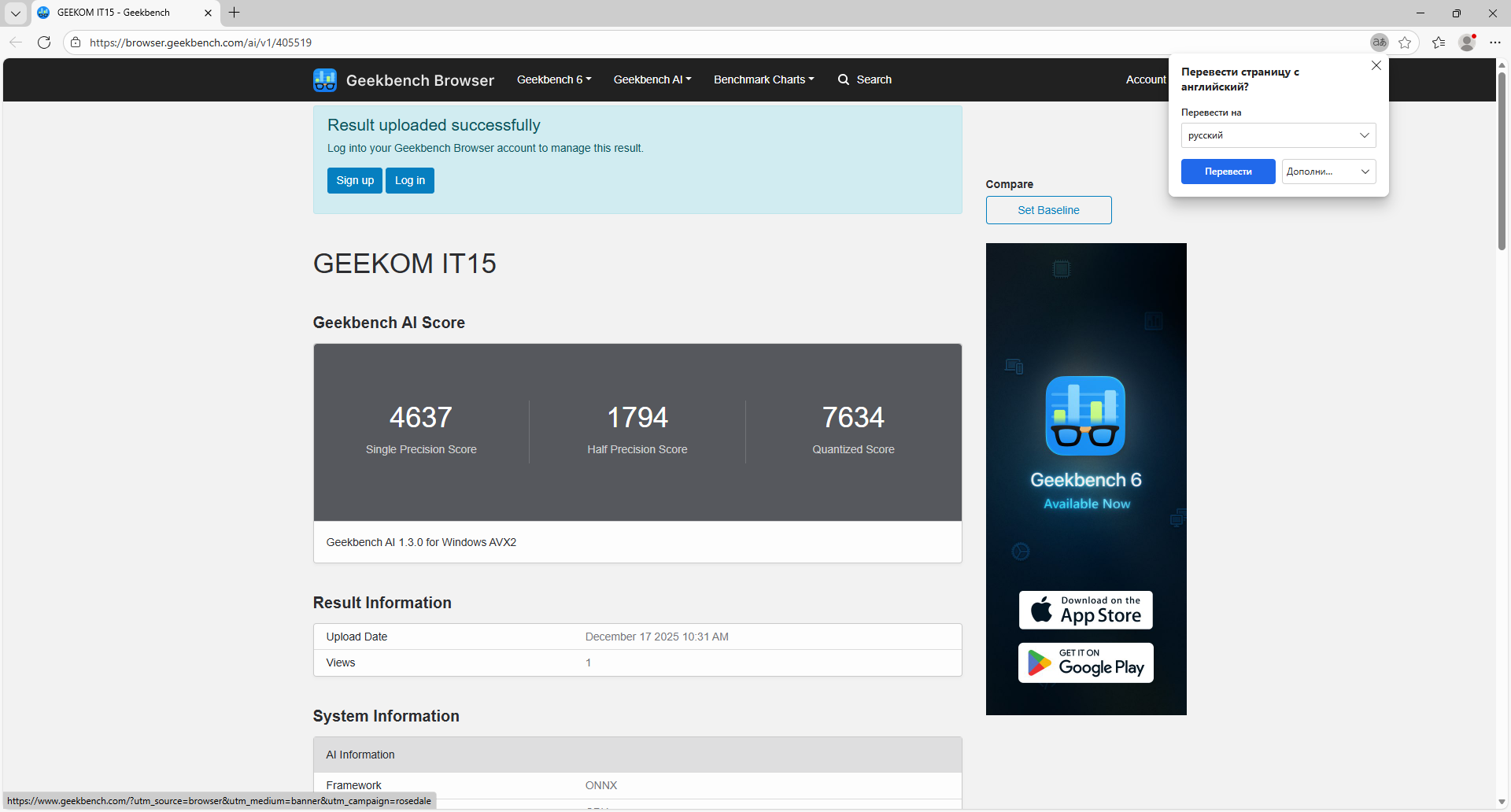Click the search magnifier icon in navbar

[844, 79]
